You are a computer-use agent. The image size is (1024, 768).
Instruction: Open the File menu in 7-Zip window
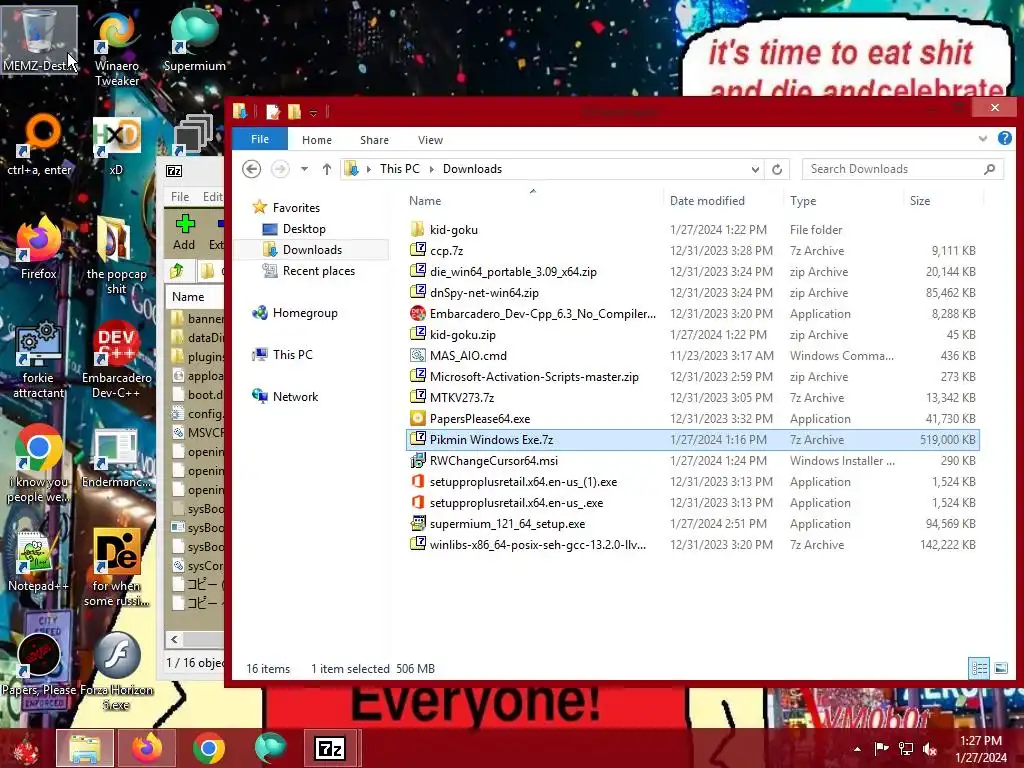click(180, 197)
